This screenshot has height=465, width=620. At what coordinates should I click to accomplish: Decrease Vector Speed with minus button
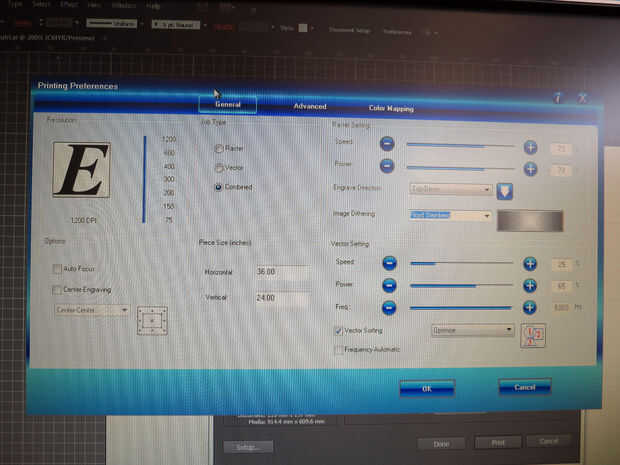click(389, 263)
